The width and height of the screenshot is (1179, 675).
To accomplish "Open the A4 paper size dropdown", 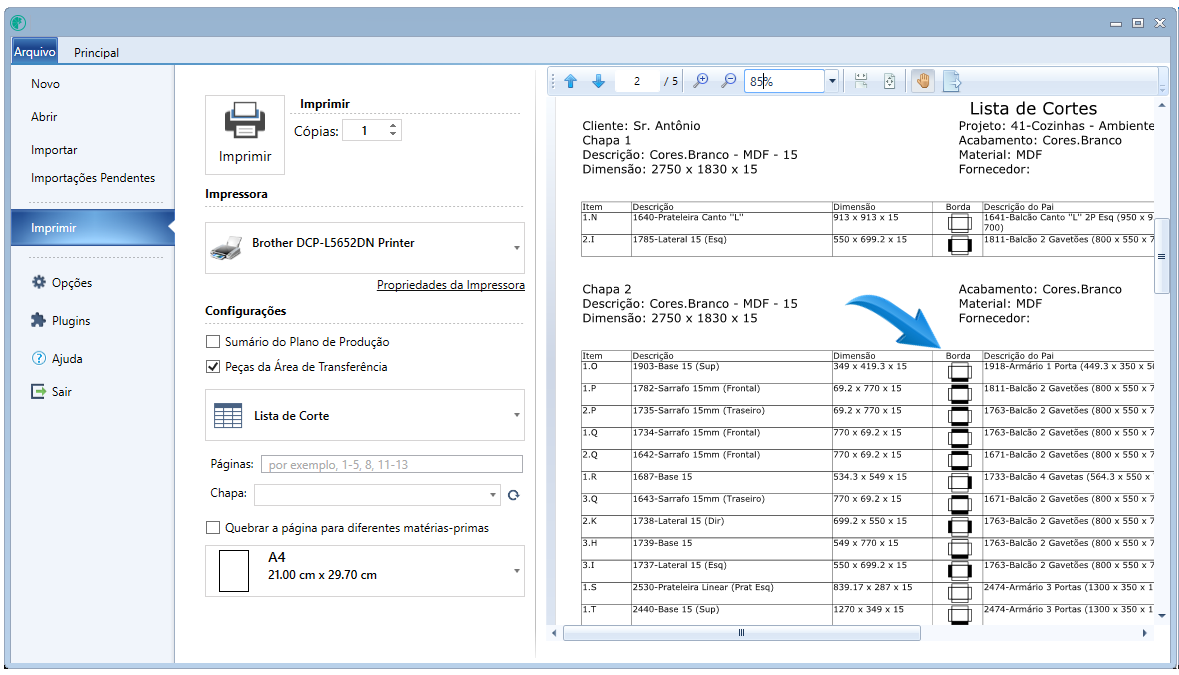I will coord(365,571).
